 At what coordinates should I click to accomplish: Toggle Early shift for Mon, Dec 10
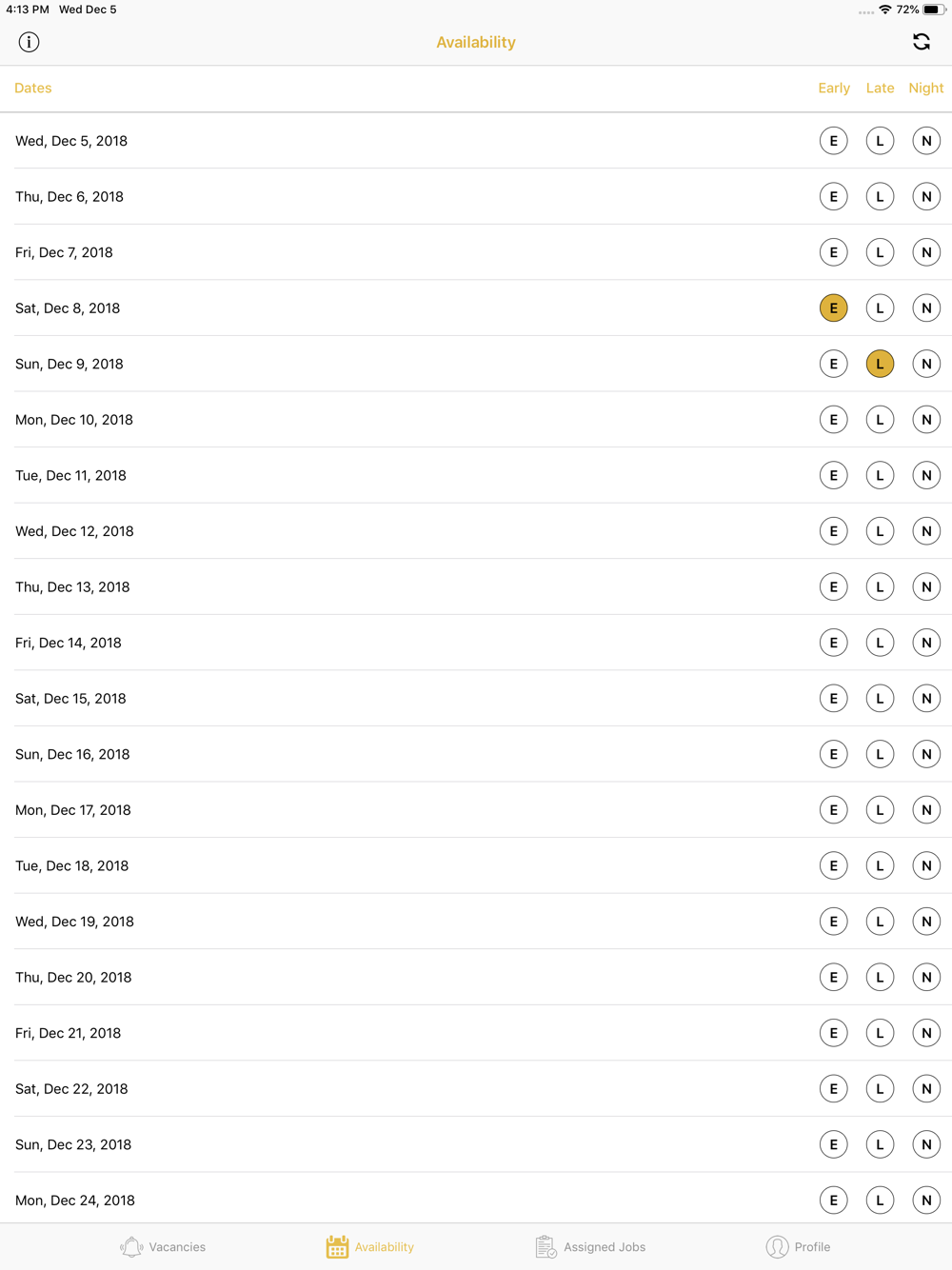(x=833, y=420)
